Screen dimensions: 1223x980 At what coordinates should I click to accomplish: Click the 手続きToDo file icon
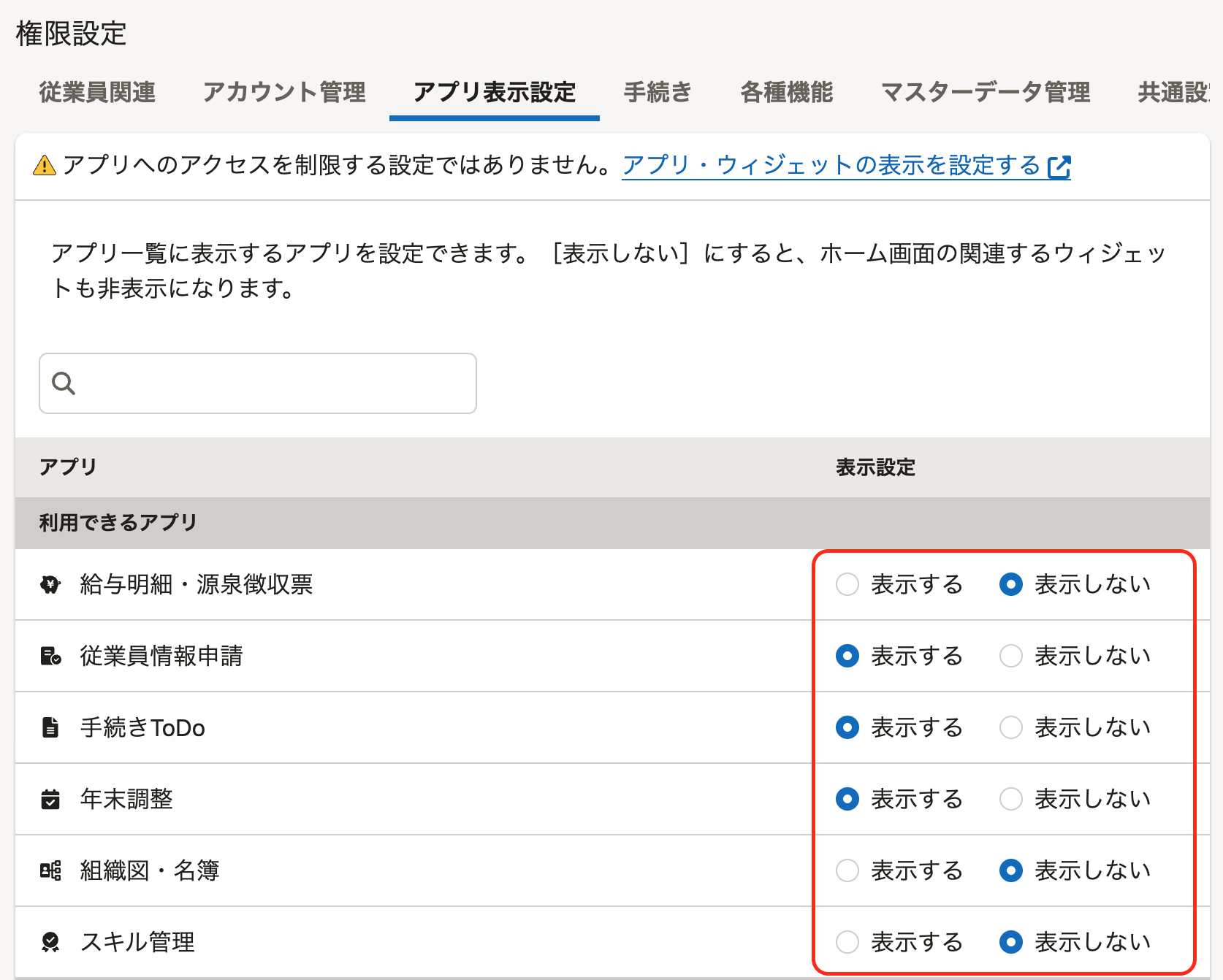[x=50, y=727]
